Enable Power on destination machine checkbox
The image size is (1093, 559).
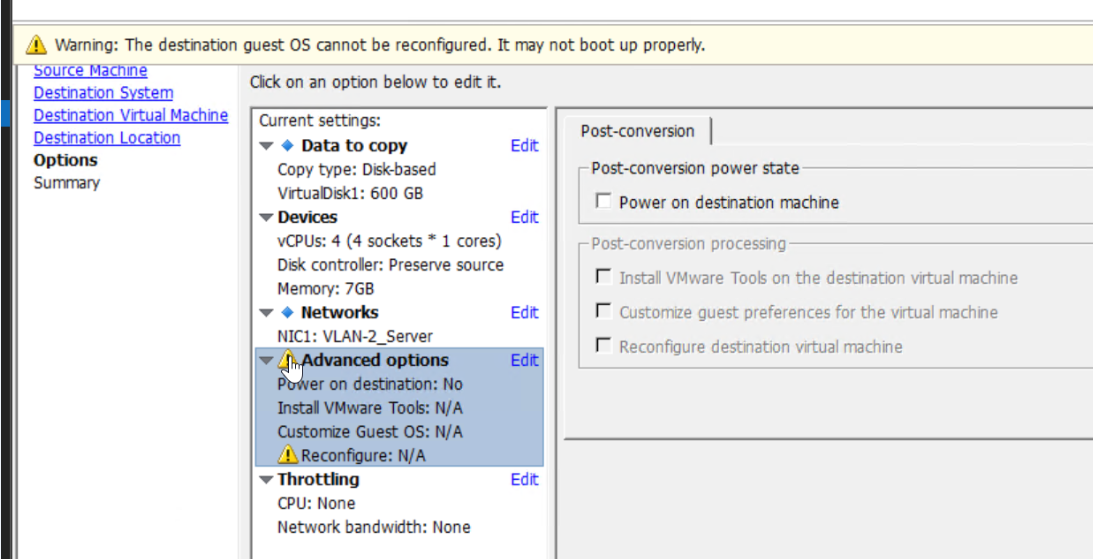point(603,202)
